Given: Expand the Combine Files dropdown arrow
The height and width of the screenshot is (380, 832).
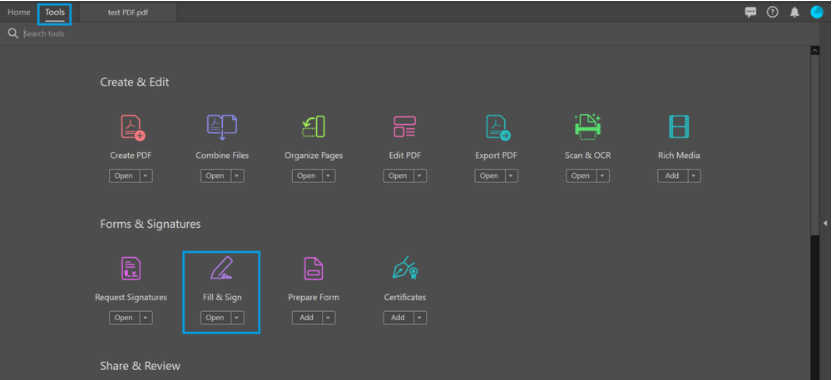Looking at the screenshot, I should (x=238, y=176).
